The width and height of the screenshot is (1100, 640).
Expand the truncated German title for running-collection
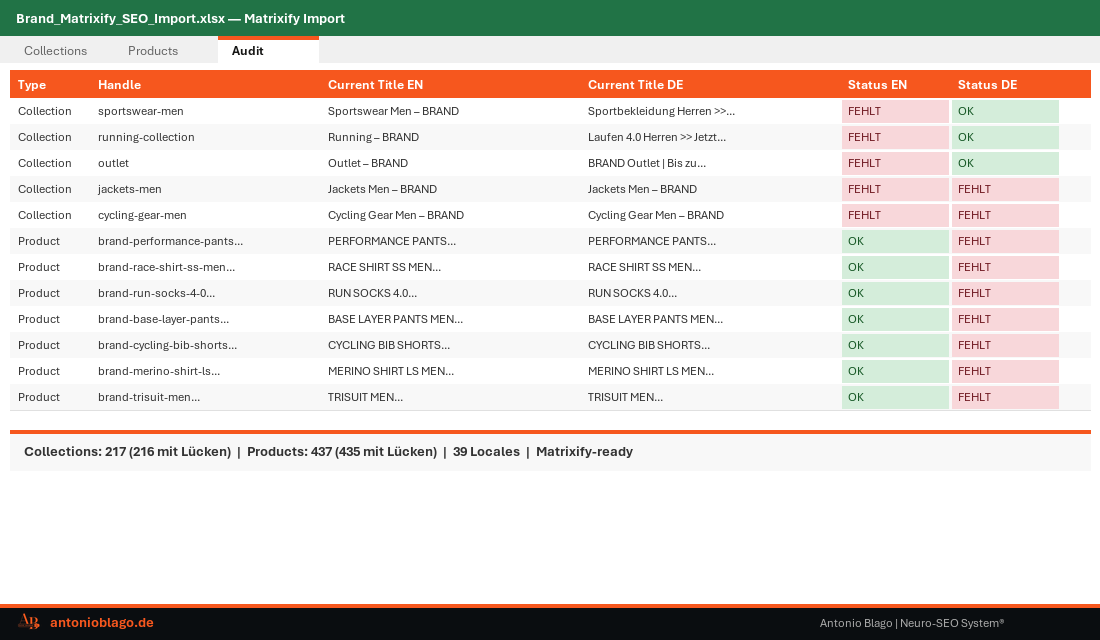[x=655, y=137]
